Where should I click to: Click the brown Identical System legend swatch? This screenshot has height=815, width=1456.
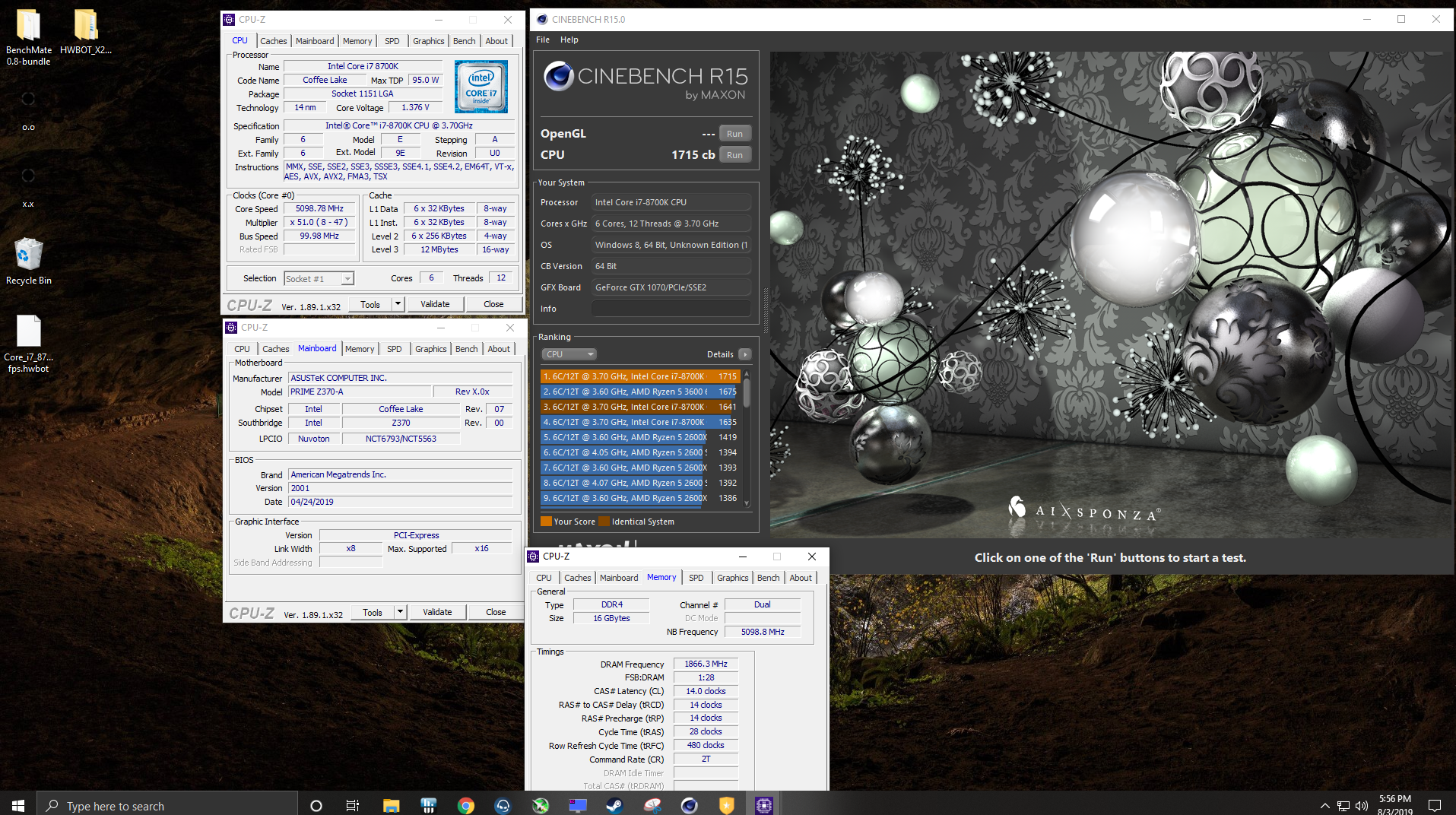point(604,522)
